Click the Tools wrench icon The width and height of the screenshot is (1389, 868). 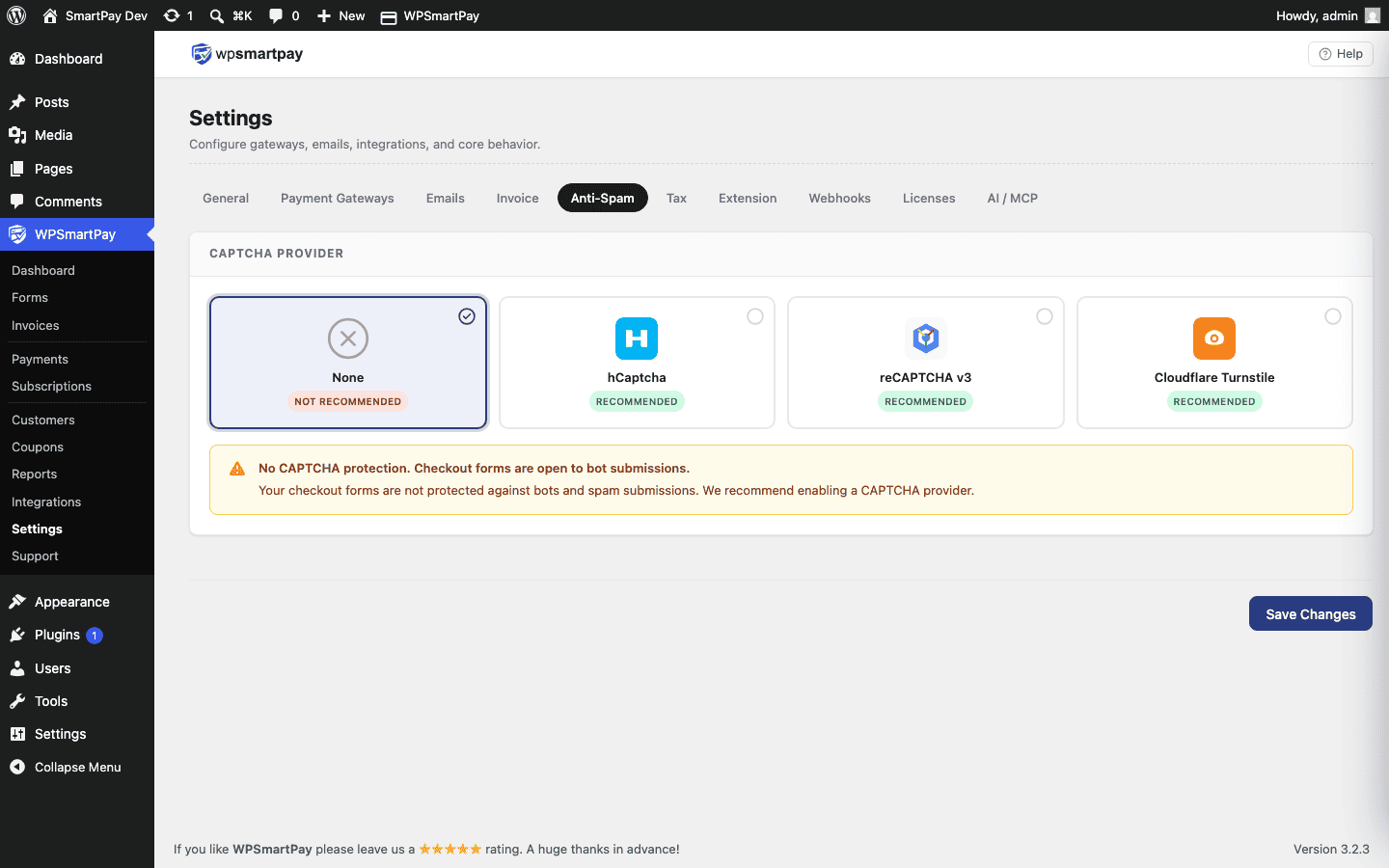(x=17, y=701)
